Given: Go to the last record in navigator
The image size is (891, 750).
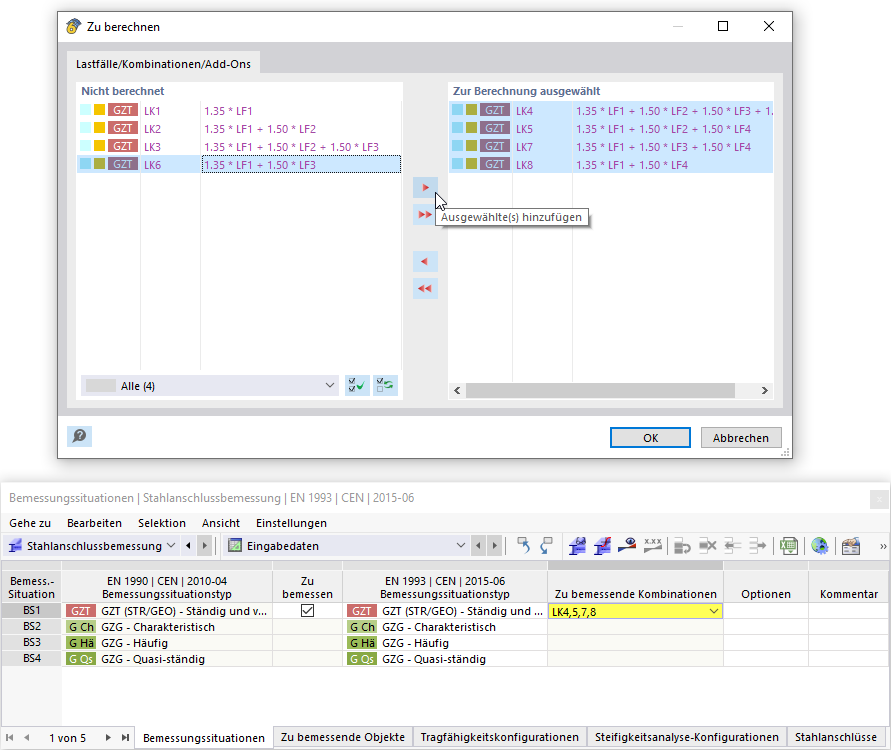Looking at the screenshot, I should 125,738.
